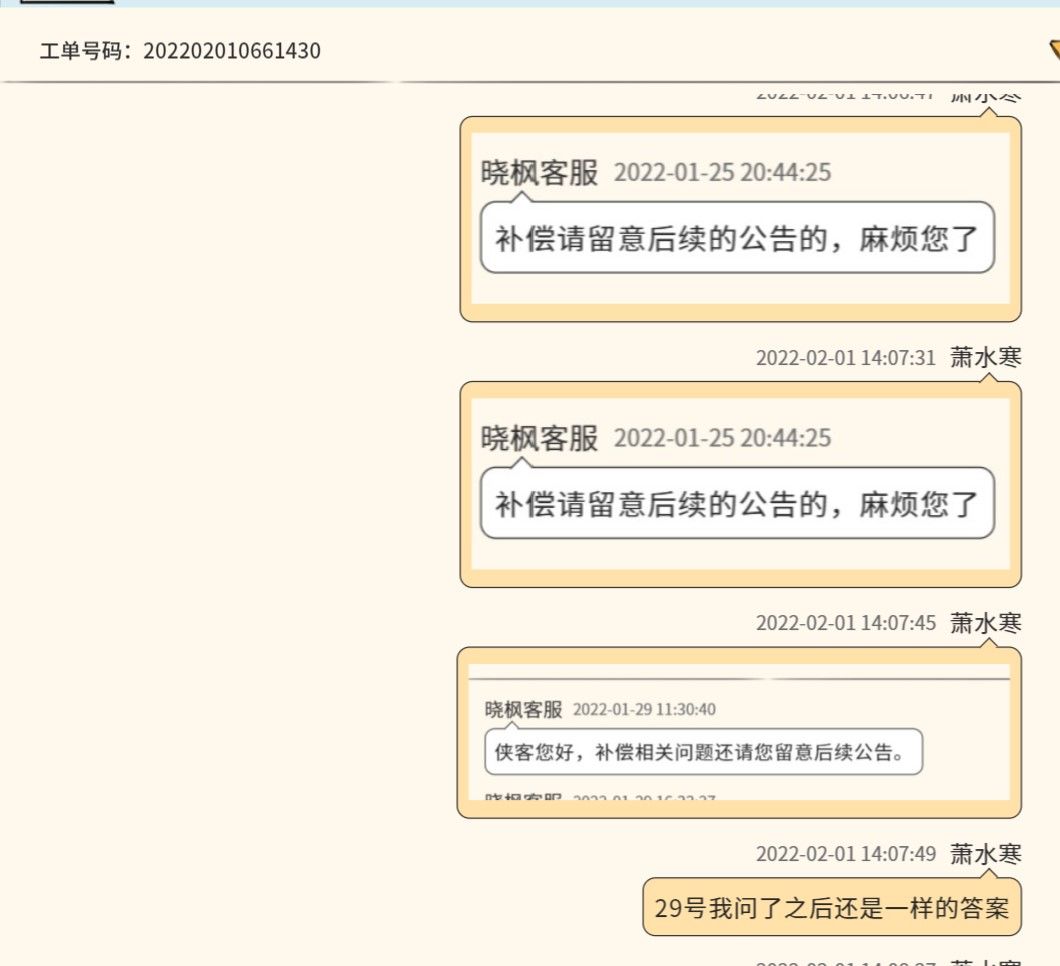Click the 2022-01-29 11:30:40 quoted timestamp
Viewport: 1060px width, 966px height.
coord(644,709)
